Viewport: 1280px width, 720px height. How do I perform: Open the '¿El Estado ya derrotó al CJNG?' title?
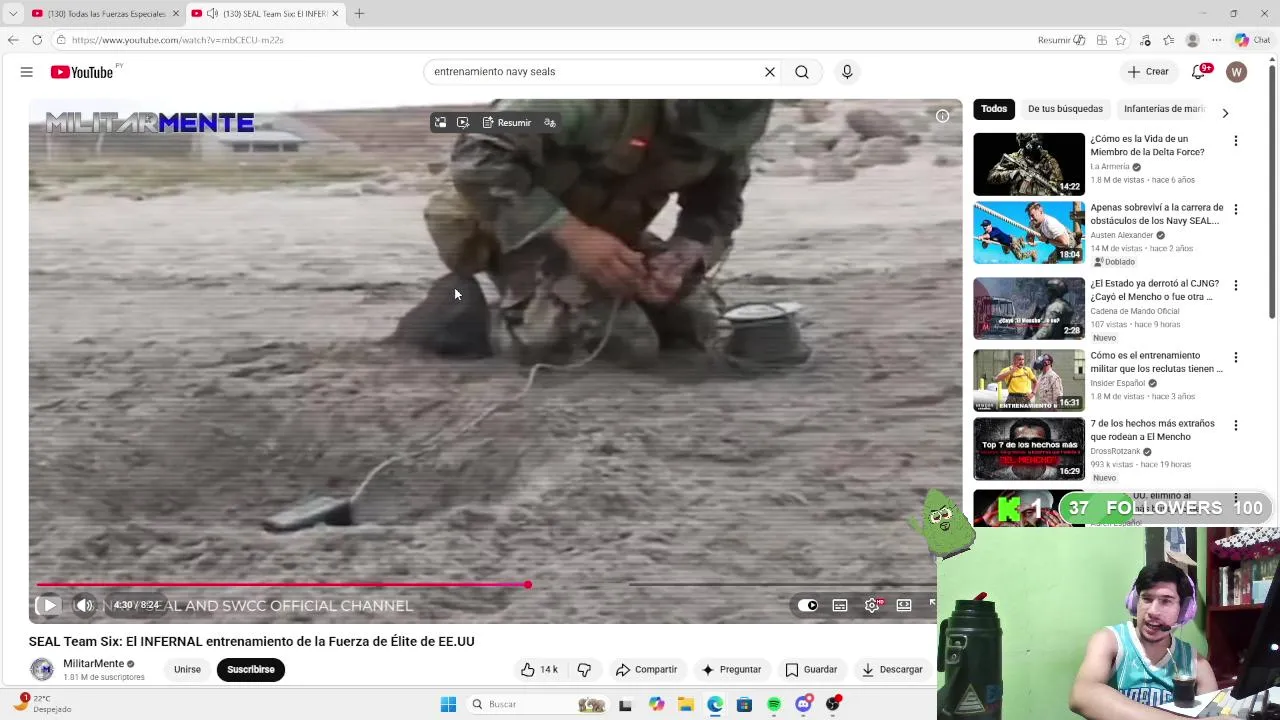[x=1155, y=290]
